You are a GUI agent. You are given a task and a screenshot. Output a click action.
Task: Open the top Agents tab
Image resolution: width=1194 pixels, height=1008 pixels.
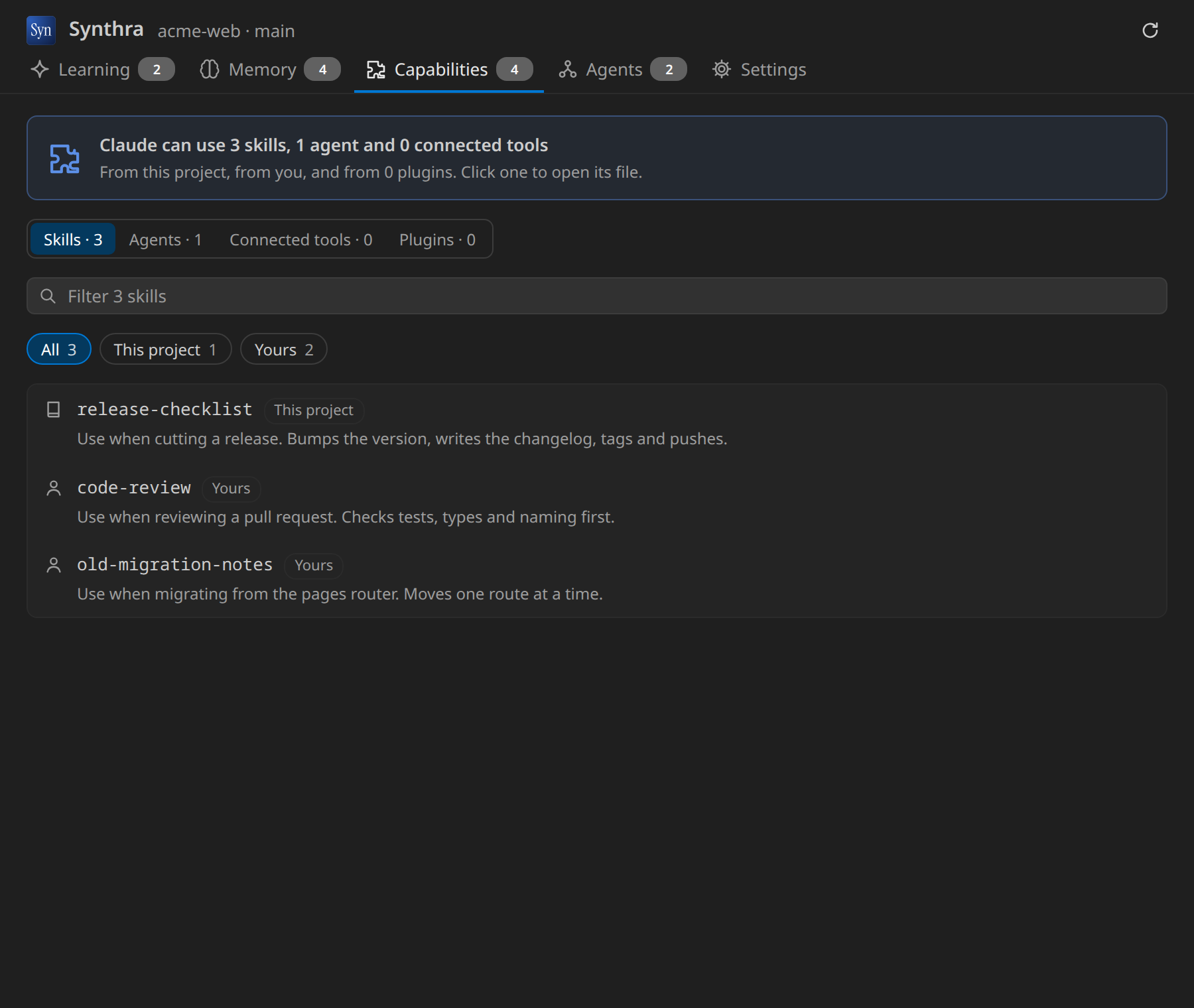[623, 69]
